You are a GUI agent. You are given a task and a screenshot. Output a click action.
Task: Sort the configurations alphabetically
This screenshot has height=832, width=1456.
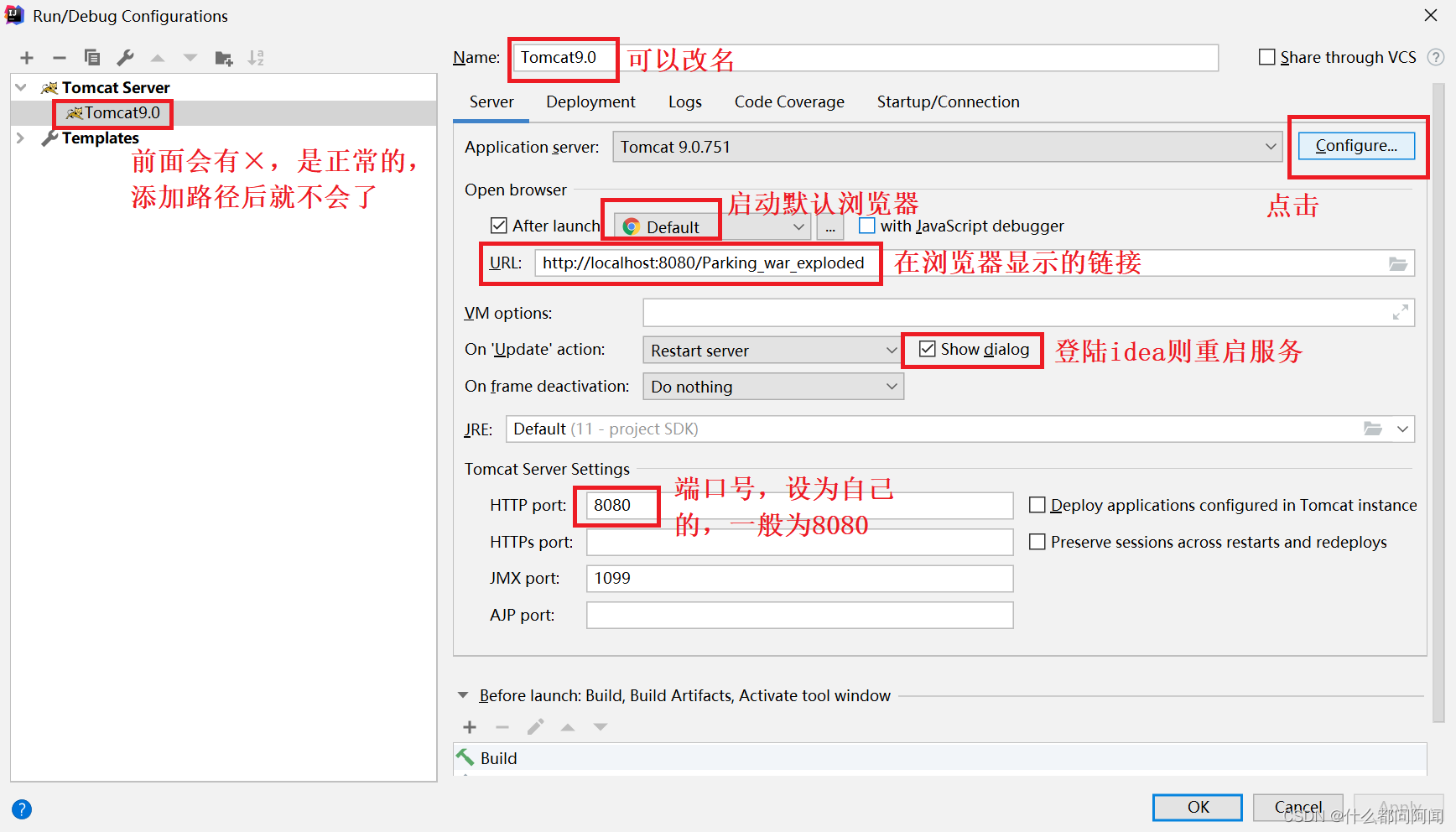click(256, 58)
